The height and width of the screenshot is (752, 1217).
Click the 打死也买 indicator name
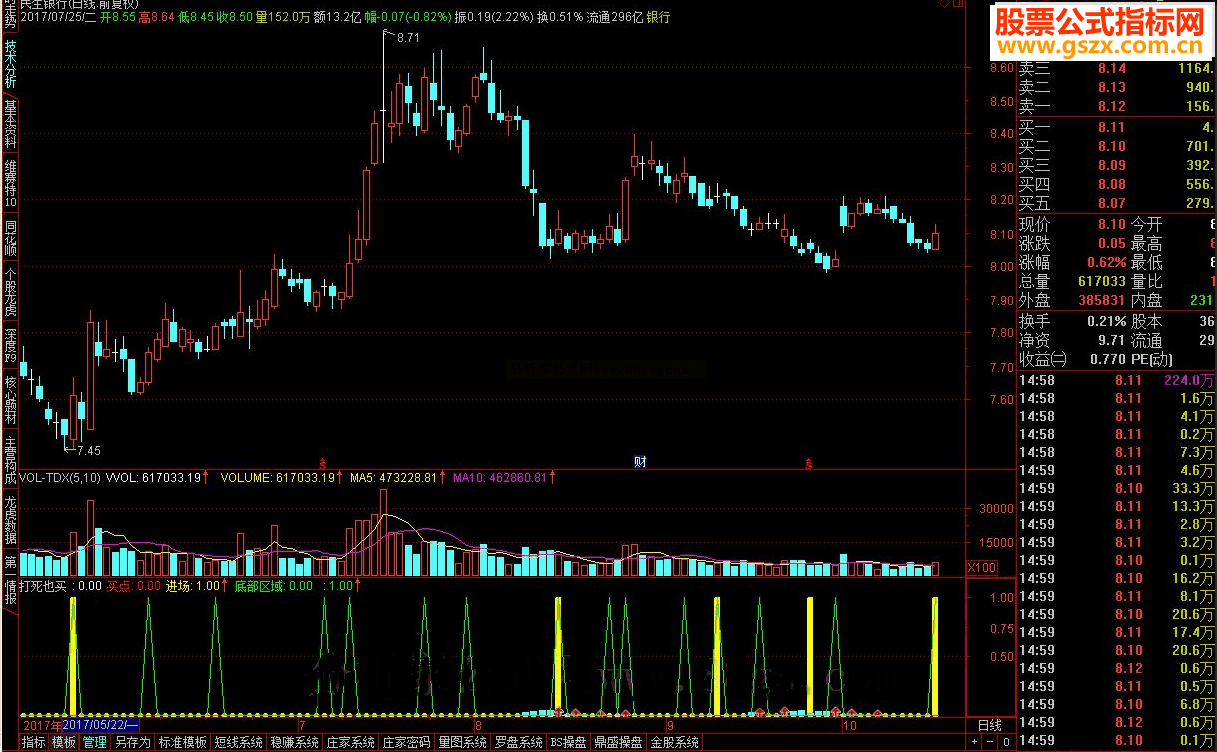click(43, 586)
